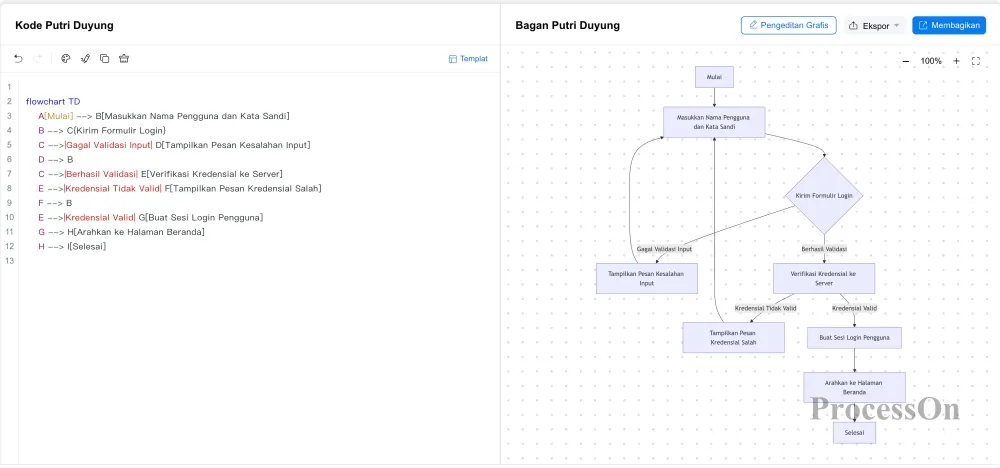
Task: Place cursor on 'flowchart TD' code line
Action: [x=53, y=101]
